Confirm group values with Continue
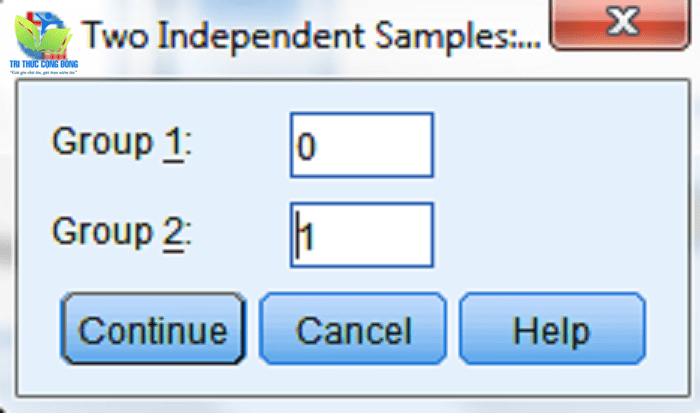Viewport: 700px width, 413px height. pyautogui.click(x=153, y=329)
